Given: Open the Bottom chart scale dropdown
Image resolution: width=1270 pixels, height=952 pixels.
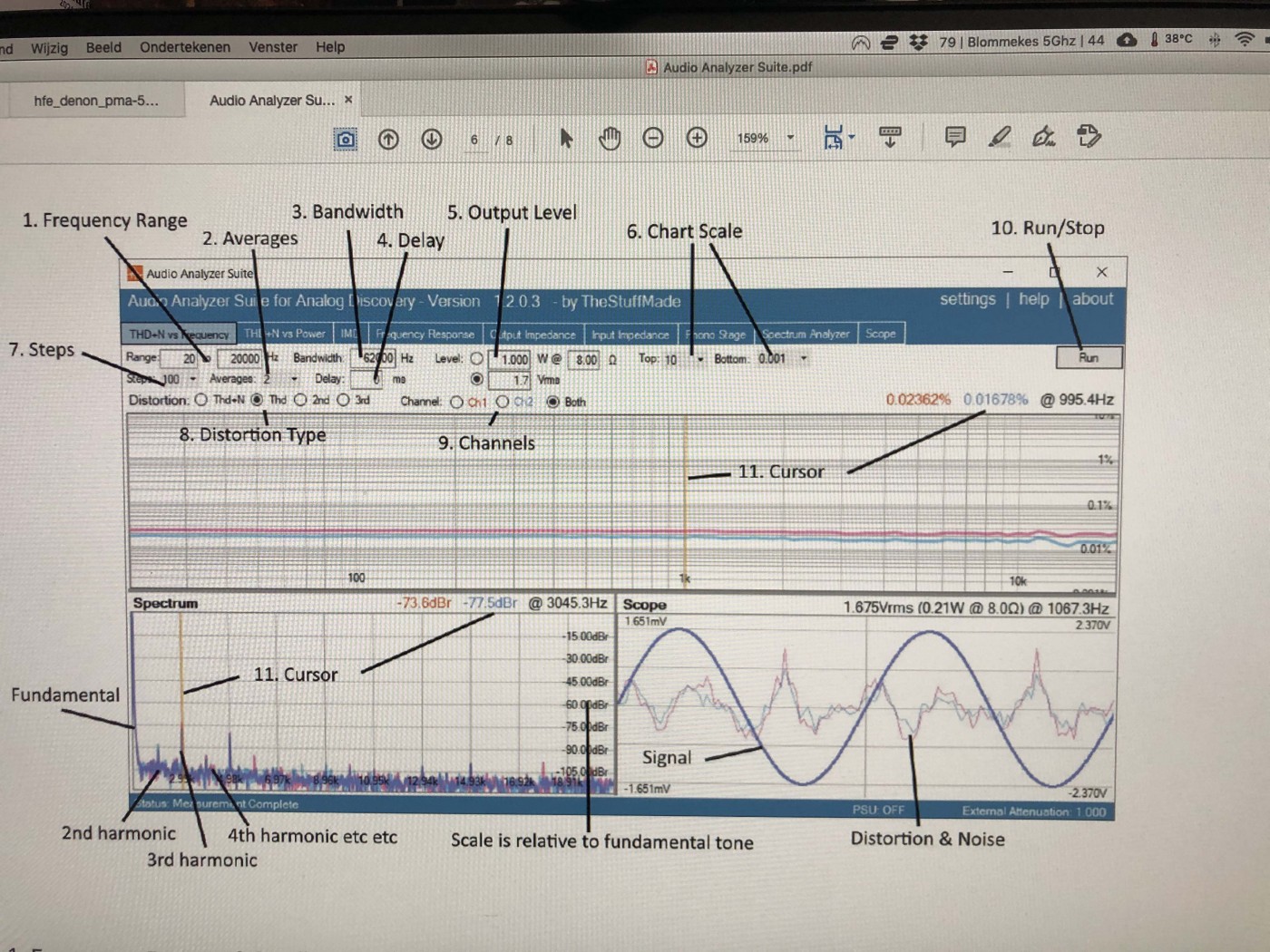Looking at the screenshot, I should click(804, 358).
